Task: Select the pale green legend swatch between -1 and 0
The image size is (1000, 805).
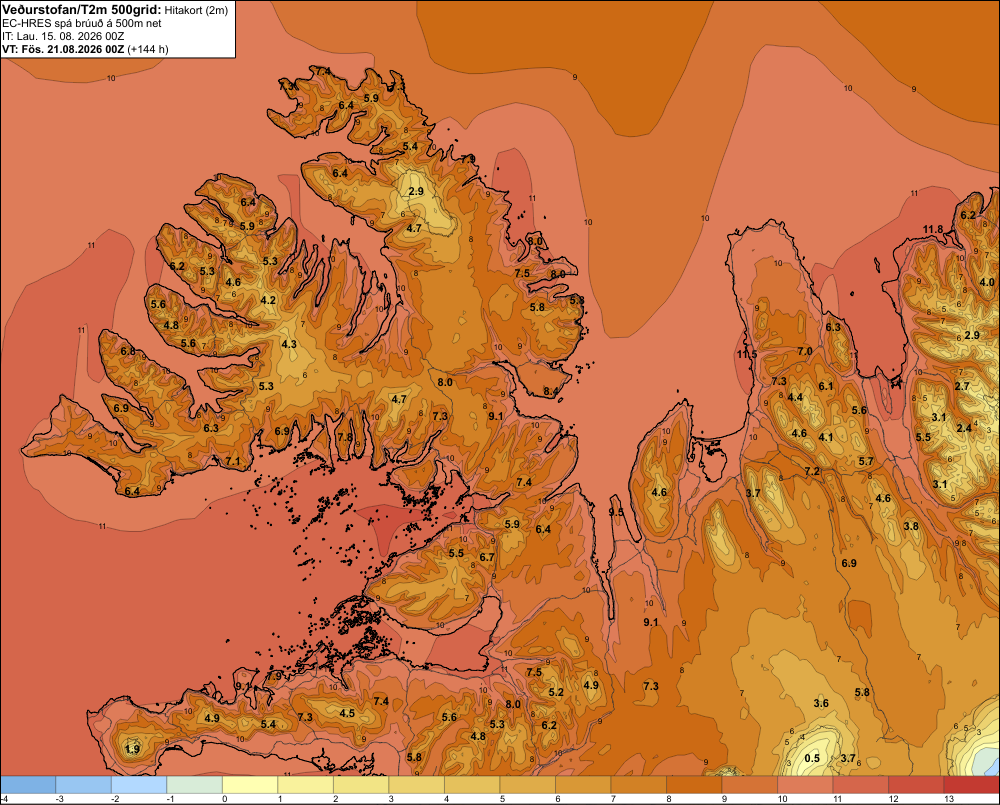Action: [195, 785]
